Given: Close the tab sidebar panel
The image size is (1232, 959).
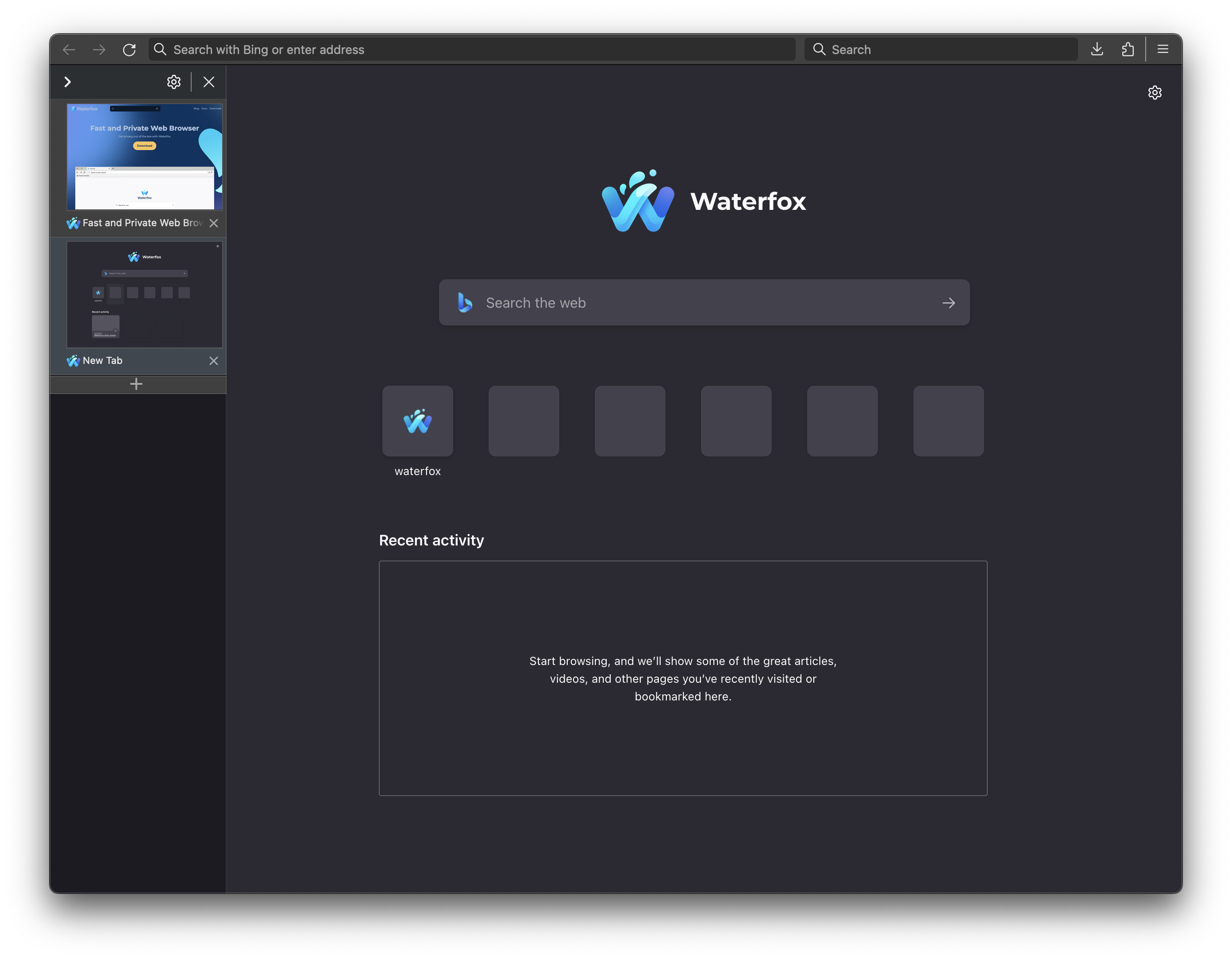Looking at the screenshot, I should (x=209, y=81).
